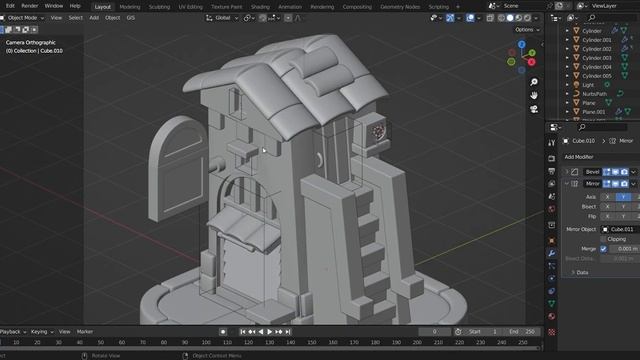Click the Mirror Object Cube.011 field
Viewport: 640px width, 360px height.
tap(620, 229)
